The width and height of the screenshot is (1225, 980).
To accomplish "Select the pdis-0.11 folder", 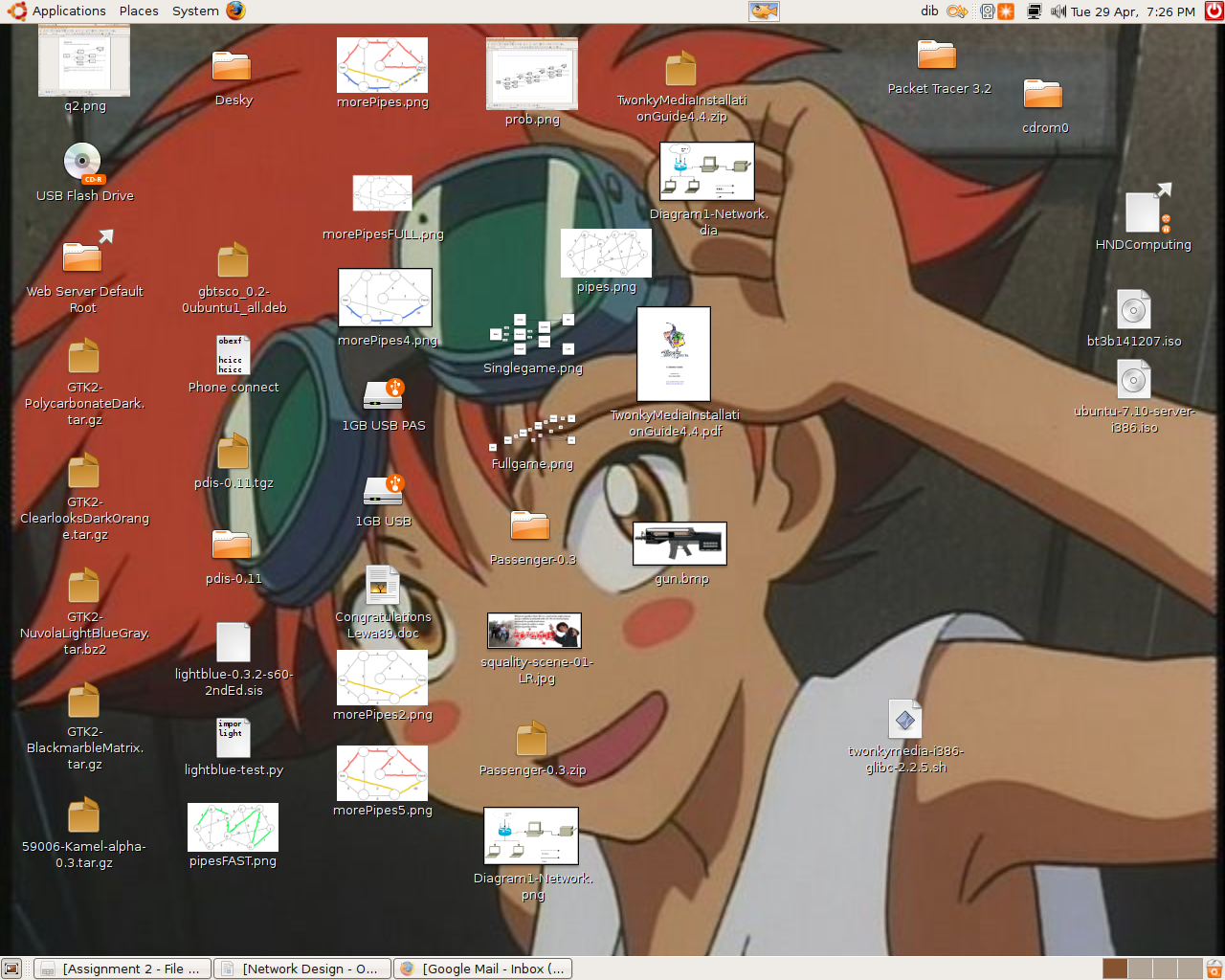I will (x=232, y=545).
